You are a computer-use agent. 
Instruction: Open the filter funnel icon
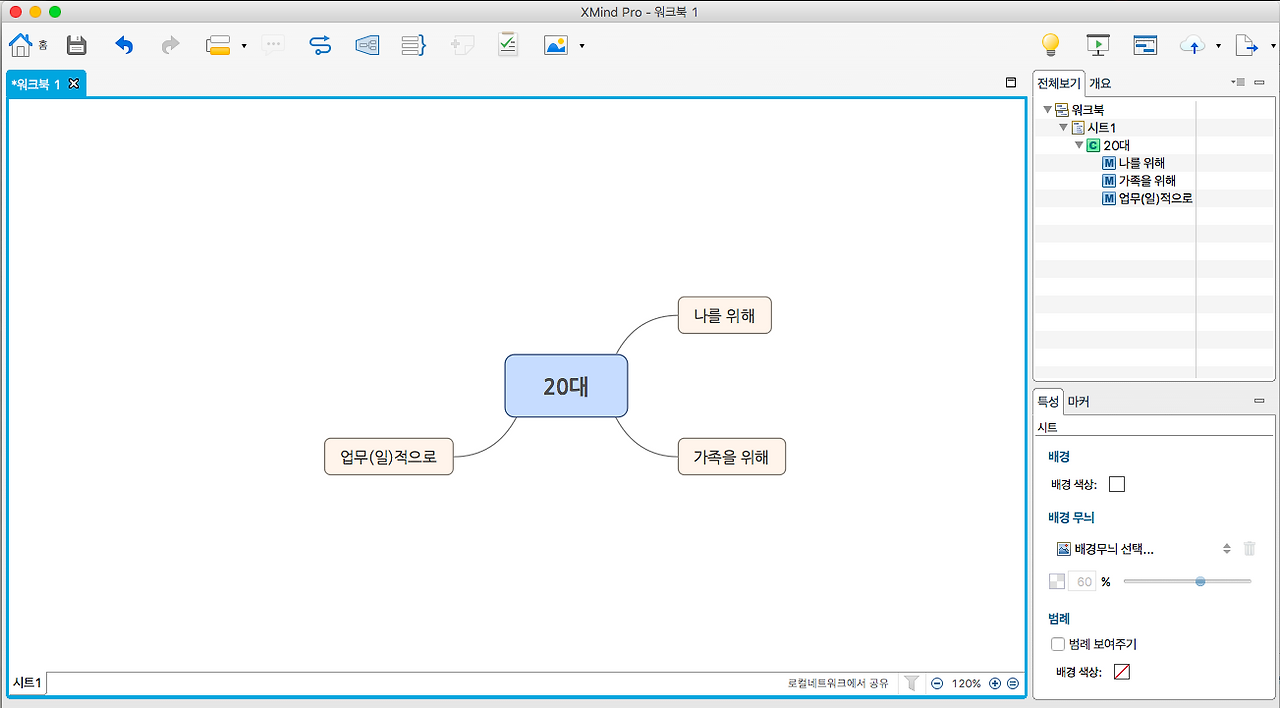coord(911,683)
